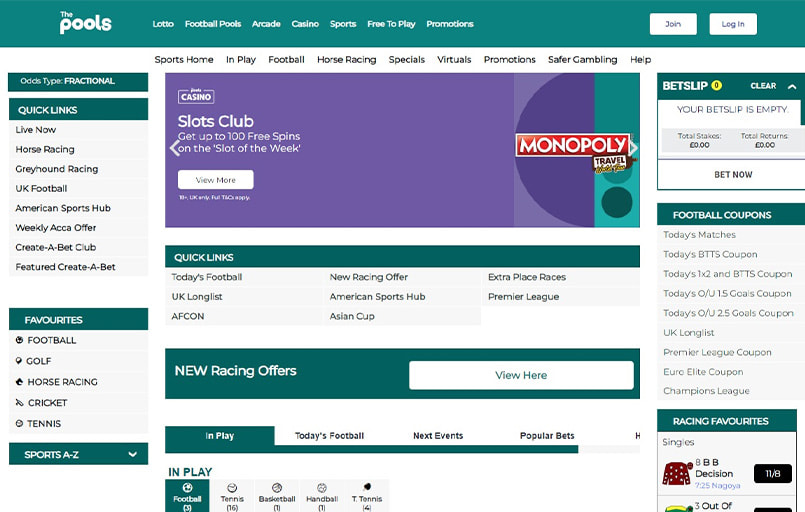805x512 pixels.
Task: Open Live Now quick link
Action: (x=79, y=130)
